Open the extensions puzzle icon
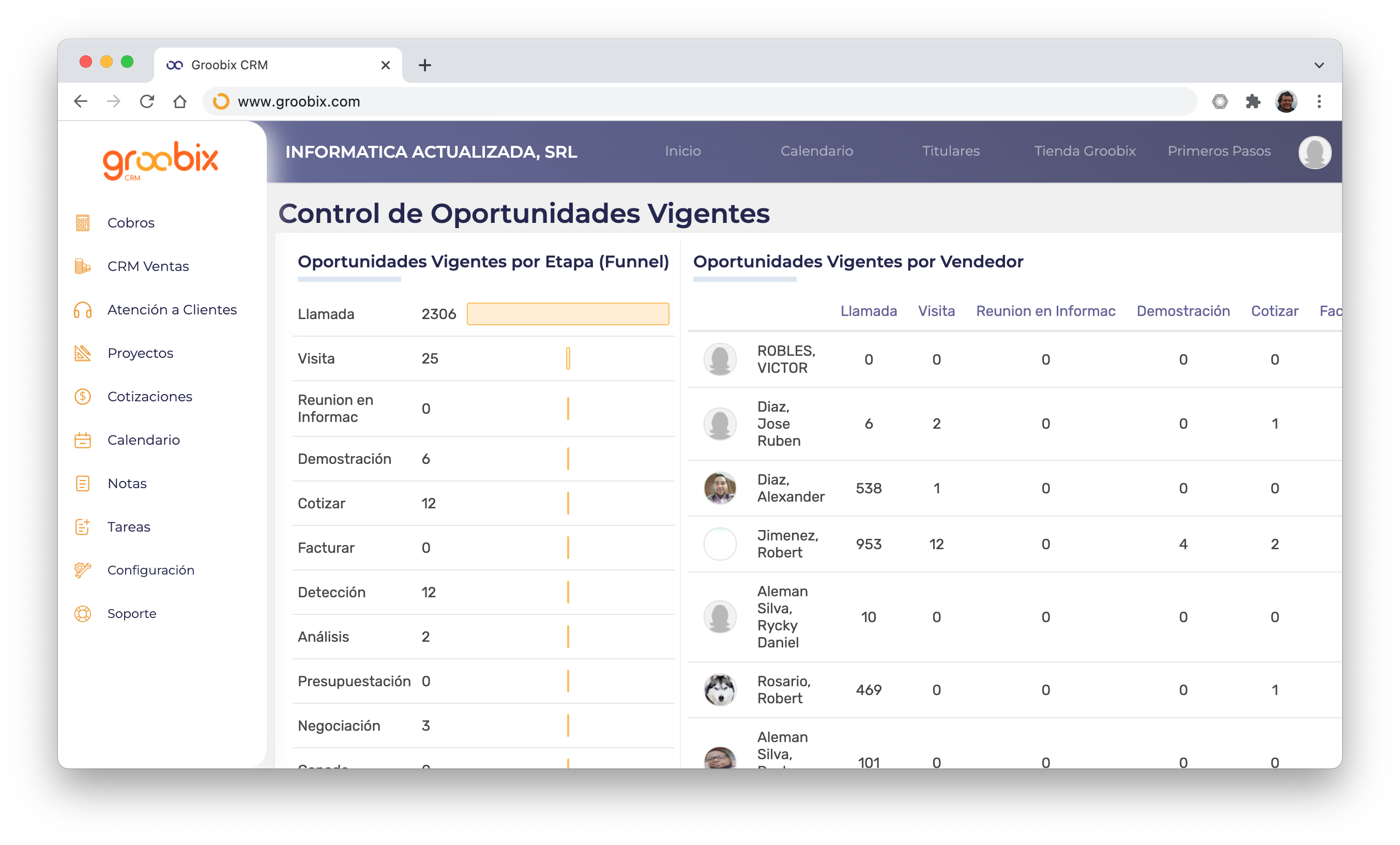Image resolution: width=1400 pixels, height=845 pixels. point(1253,101)
